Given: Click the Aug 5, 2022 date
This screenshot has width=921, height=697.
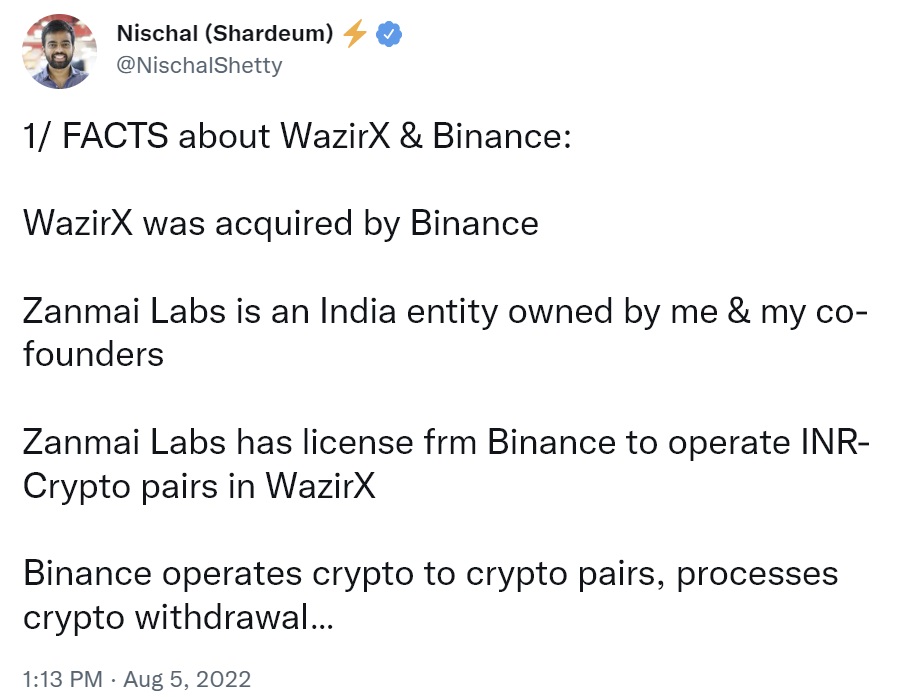Looking at the screenshot, I should pos(190,679).
